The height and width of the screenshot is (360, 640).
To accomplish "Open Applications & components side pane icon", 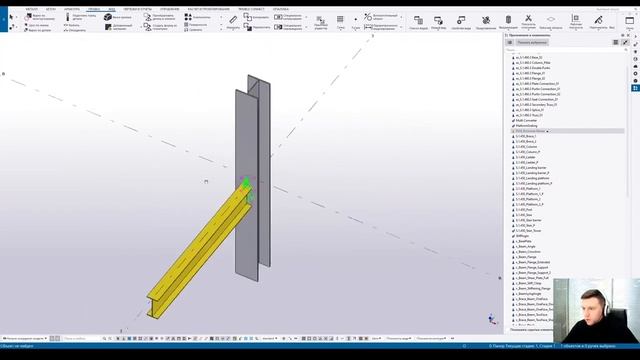I will click(x=636, y=88).
